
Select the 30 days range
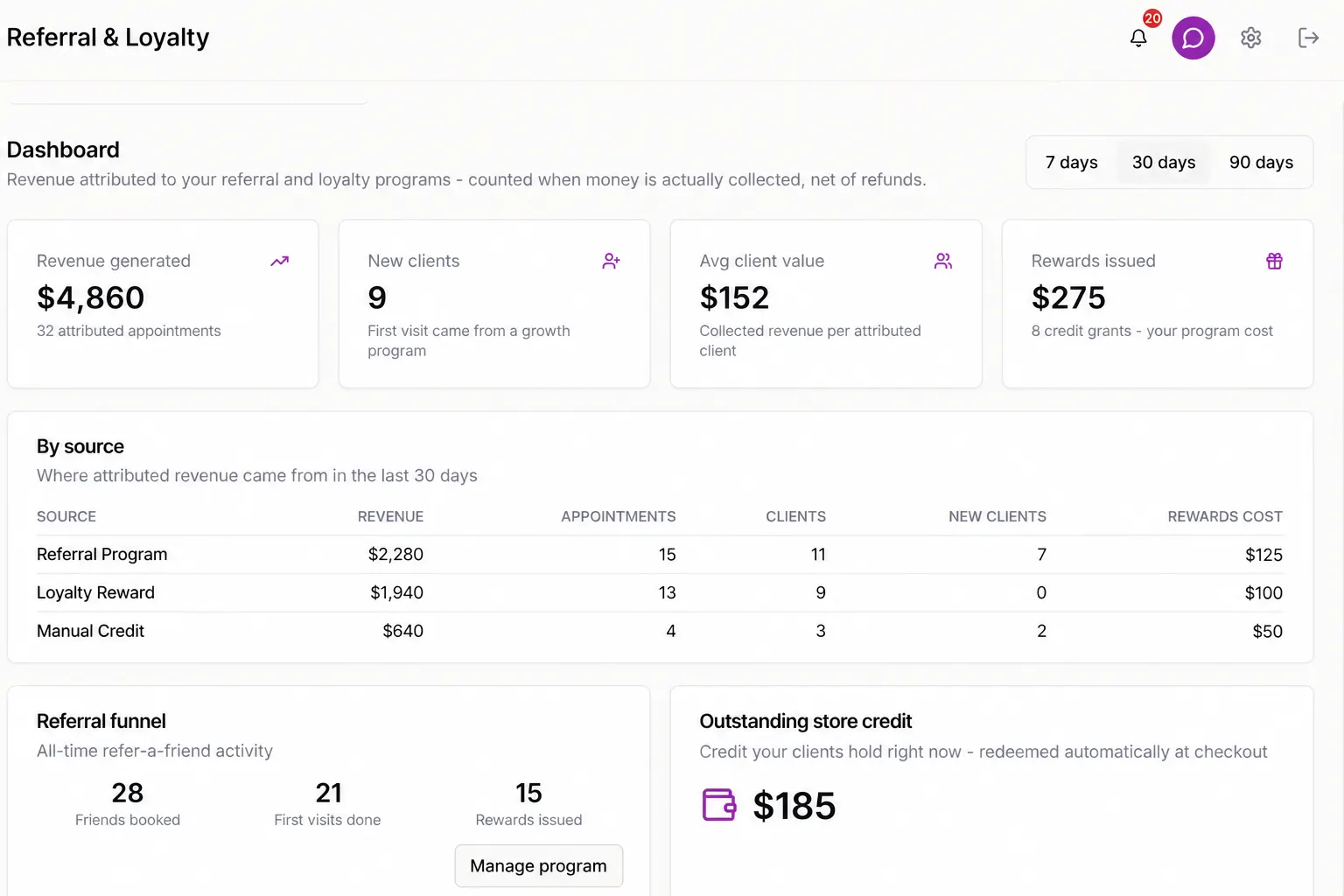[1164, 162]
